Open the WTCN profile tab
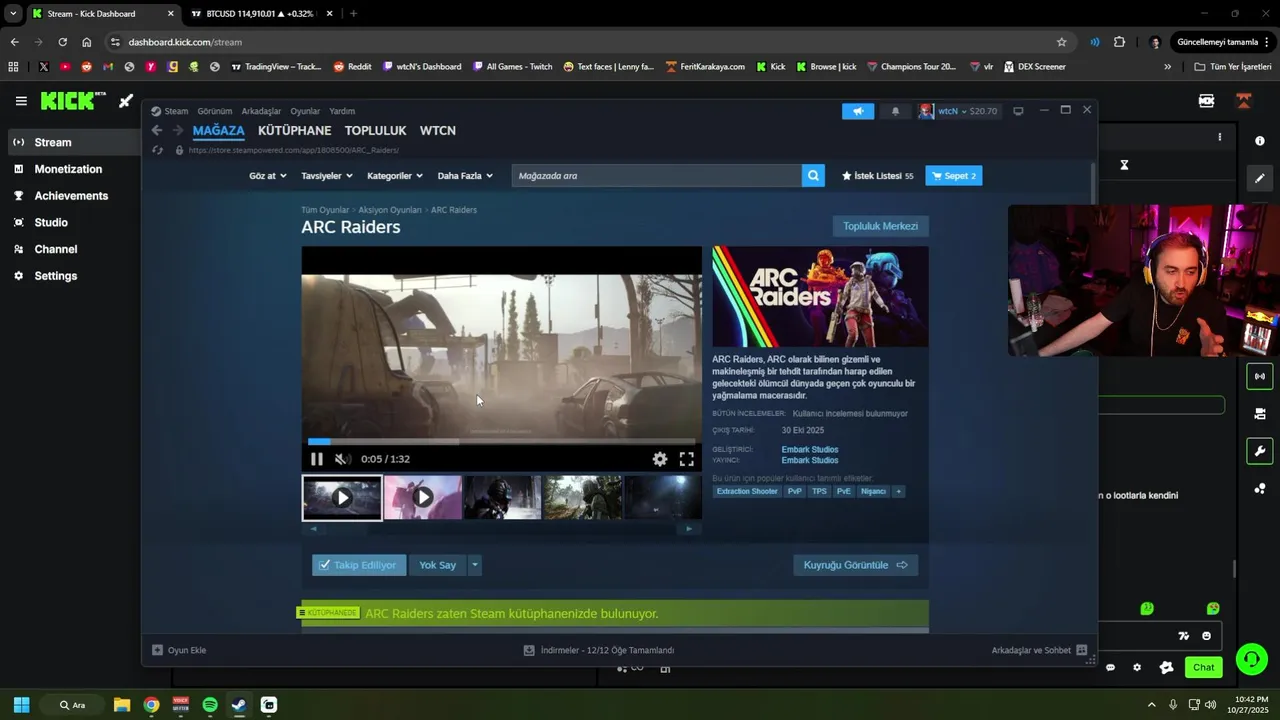This screenshot has height=720, width=1280. pyautogui.click(x=437, y=131)
